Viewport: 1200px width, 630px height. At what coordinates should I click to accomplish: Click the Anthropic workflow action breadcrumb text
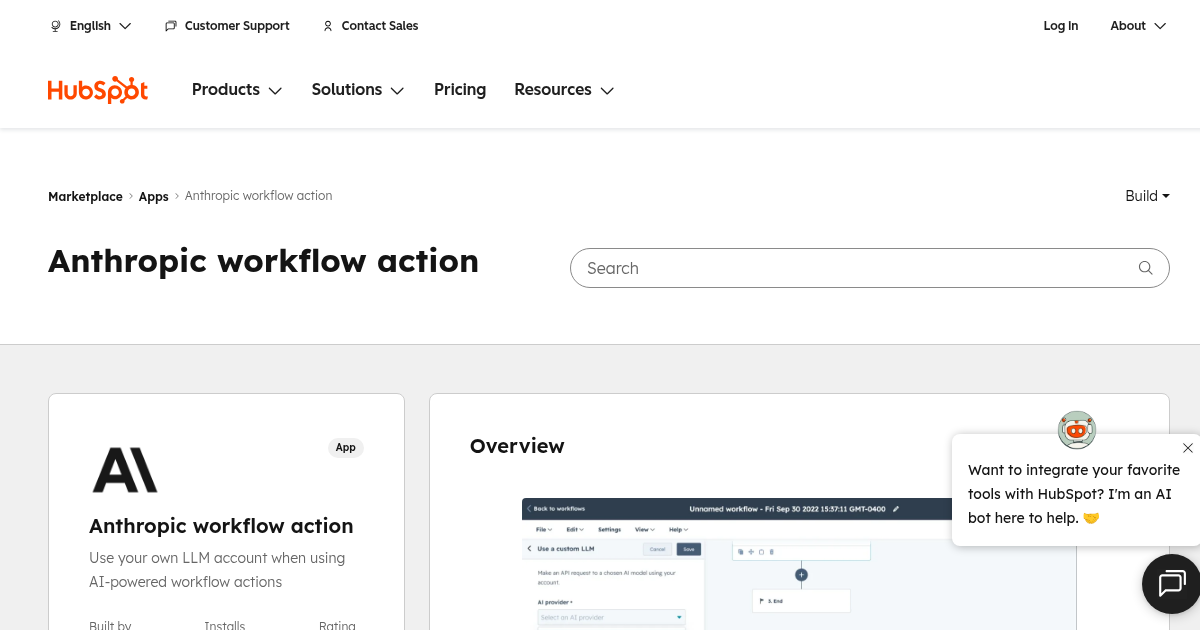(x=258, y=196)
